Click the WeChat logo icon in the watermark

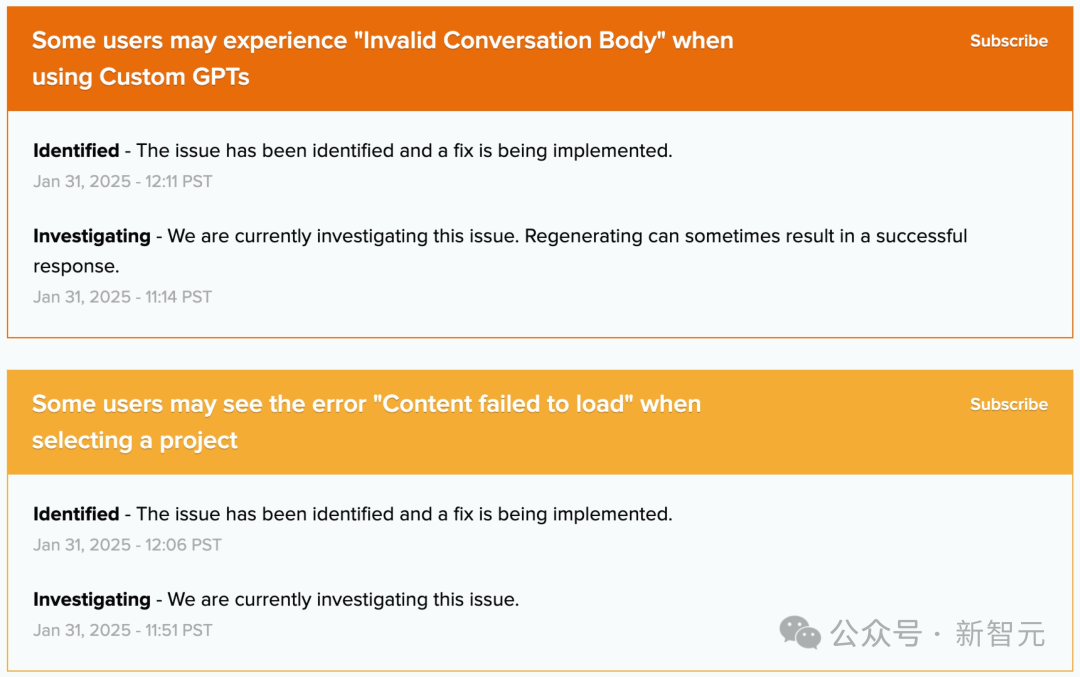pyautogui.click(x=800, y=633)
